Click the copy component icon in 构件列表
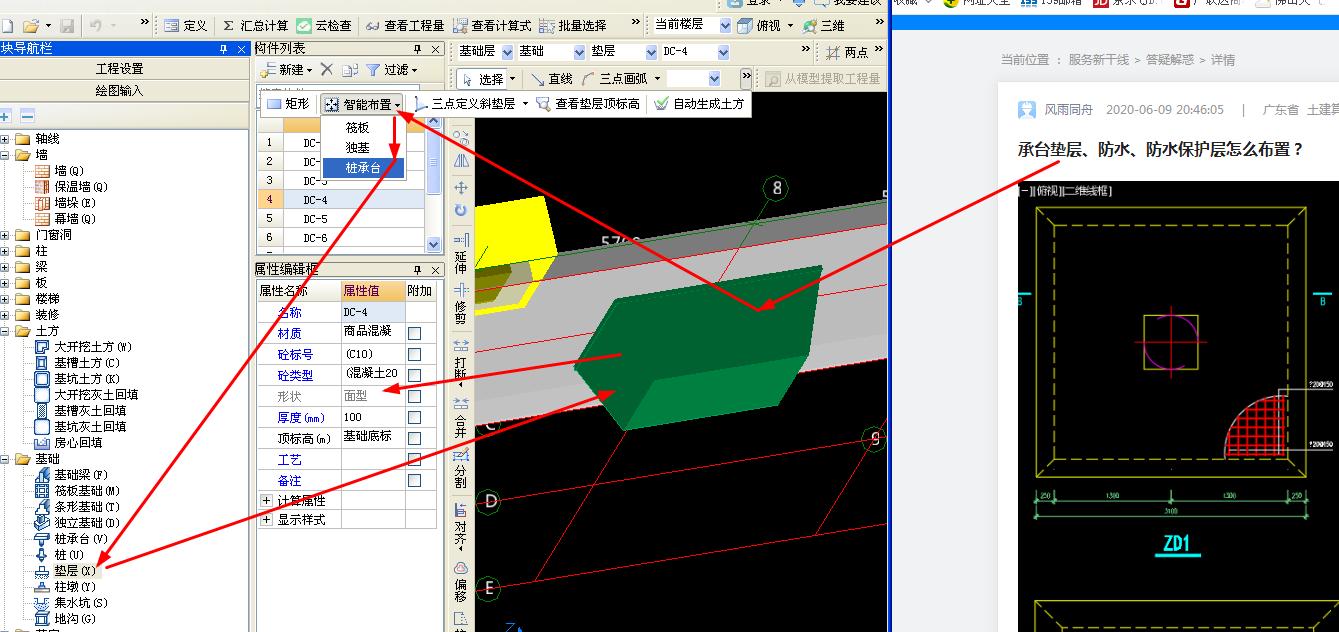The image size is (1339, 632). [349, 69]
